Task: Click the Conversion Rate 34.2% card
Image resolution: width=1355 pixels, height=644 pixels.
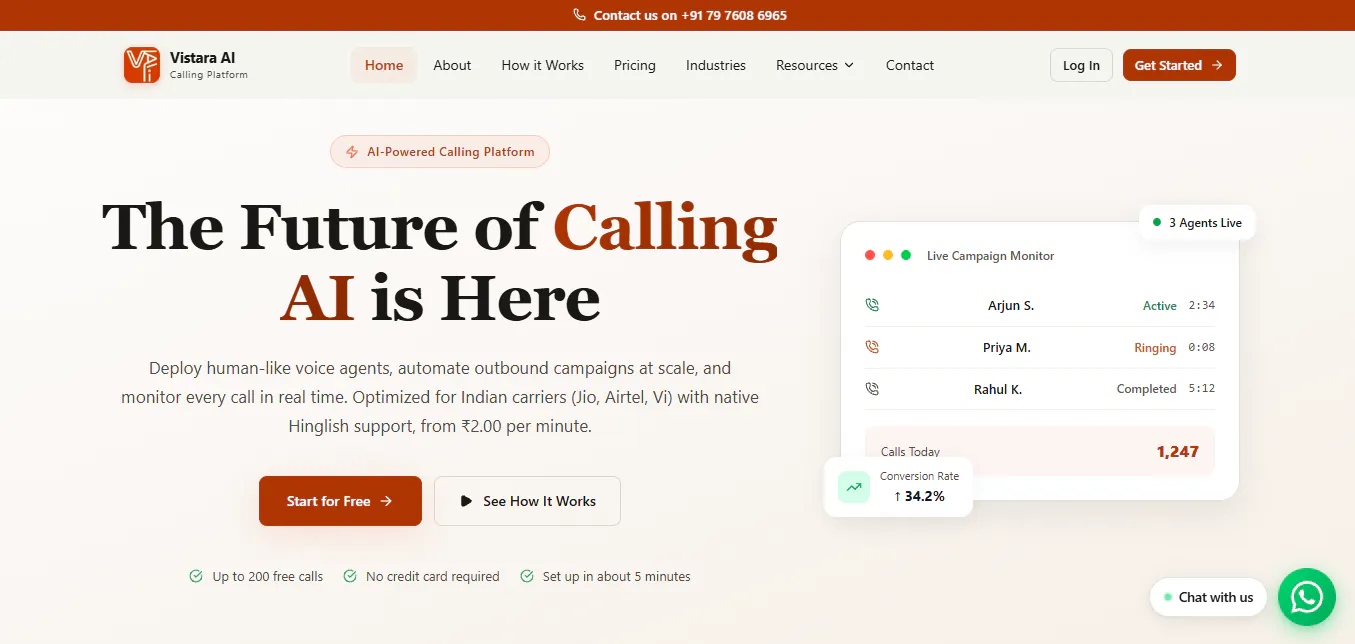Action: click(x=898, y=487)
